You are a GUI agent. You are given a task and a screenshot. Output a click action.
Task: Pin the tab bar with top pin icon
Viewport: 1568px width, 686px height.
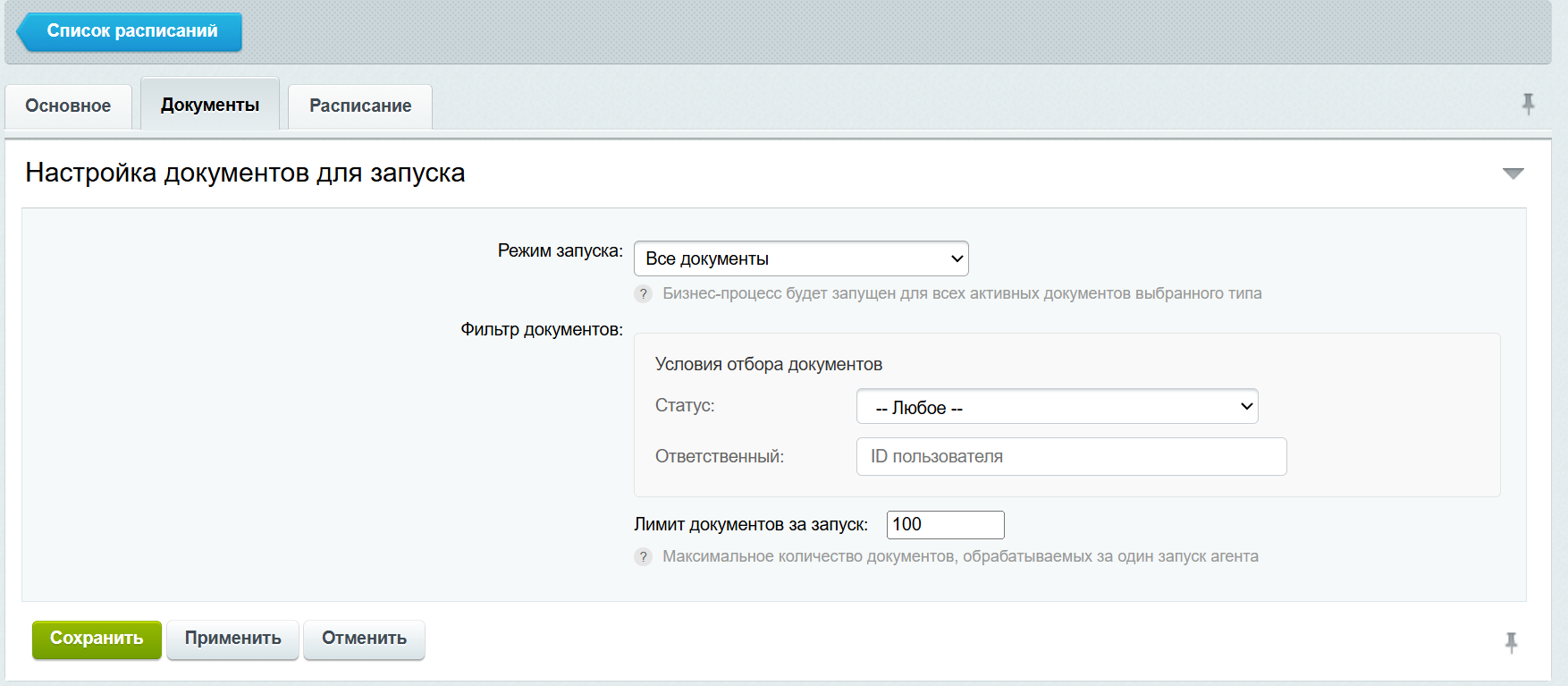pyautogui.click(x=1528, y=105)
